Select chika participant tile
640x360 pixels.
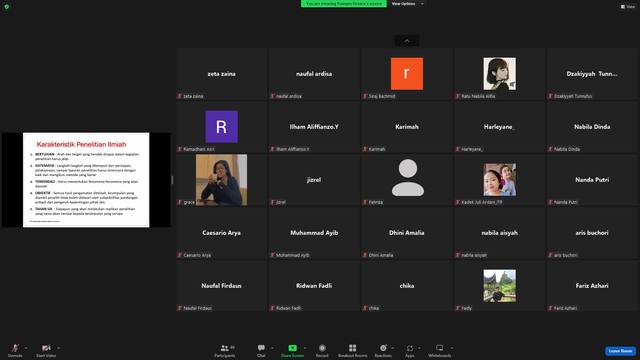pos(407,286)
